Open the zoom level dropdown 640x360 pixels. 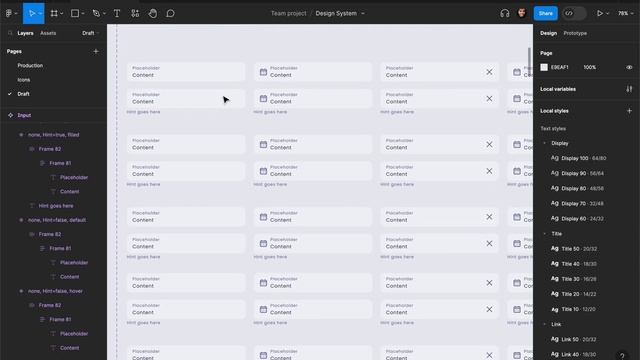tap(625, 13)
